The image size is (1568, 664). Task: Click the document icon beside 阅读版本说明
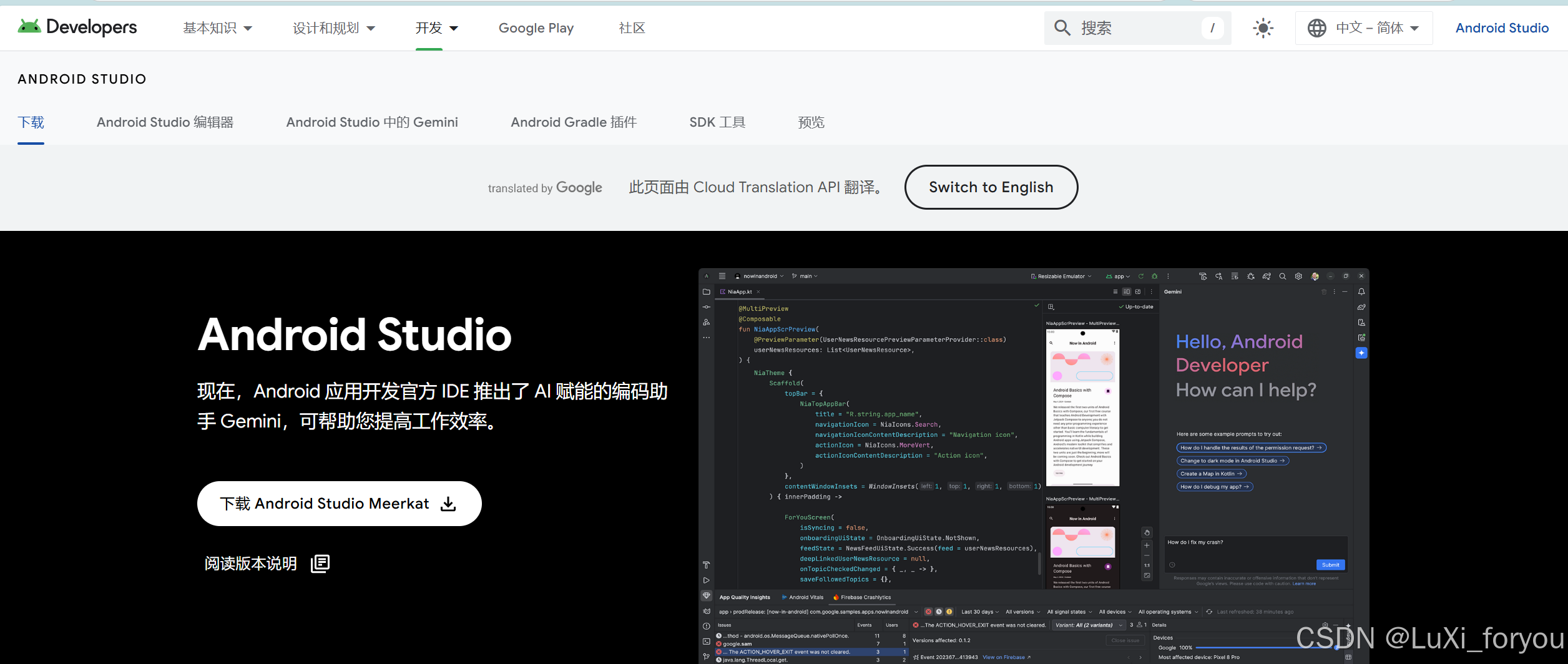320,564
